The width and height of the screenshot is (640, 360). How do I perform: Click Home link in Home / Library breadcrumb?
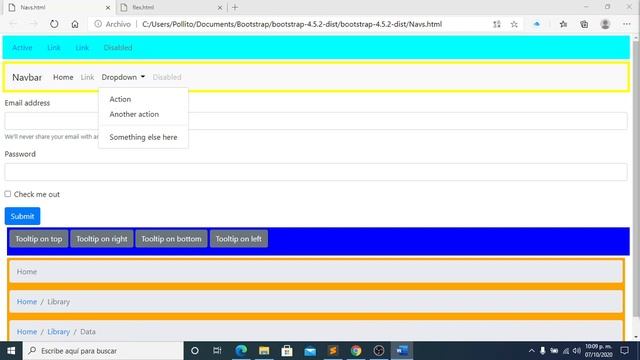click(27, 302)
